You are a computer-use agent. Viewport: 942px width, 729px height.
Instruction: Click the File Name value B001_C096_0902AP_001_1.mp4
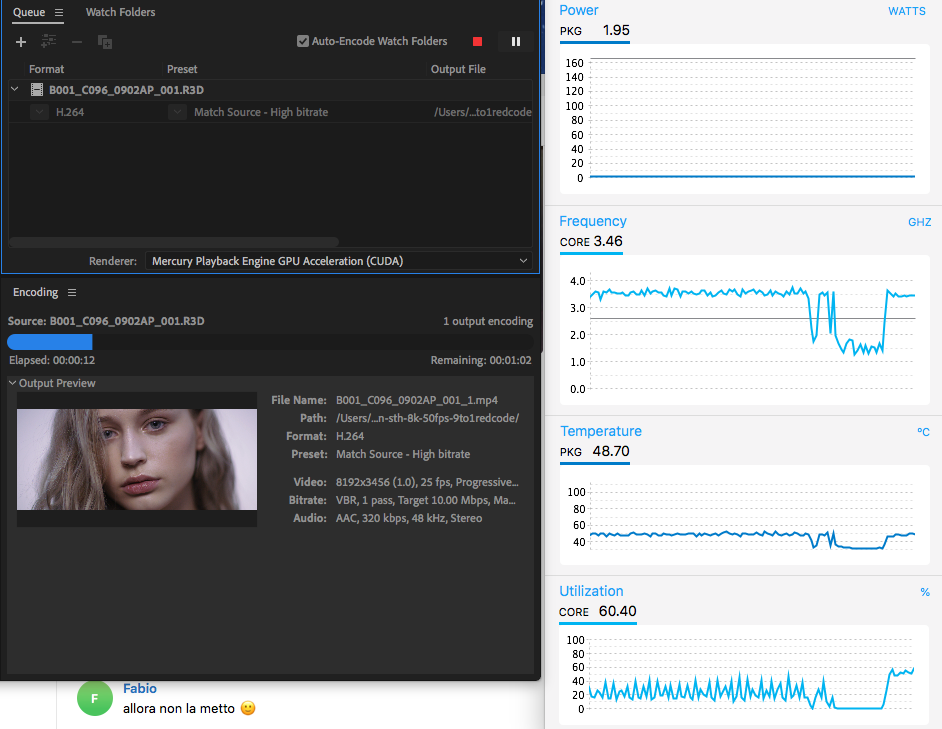click(416, 400)
